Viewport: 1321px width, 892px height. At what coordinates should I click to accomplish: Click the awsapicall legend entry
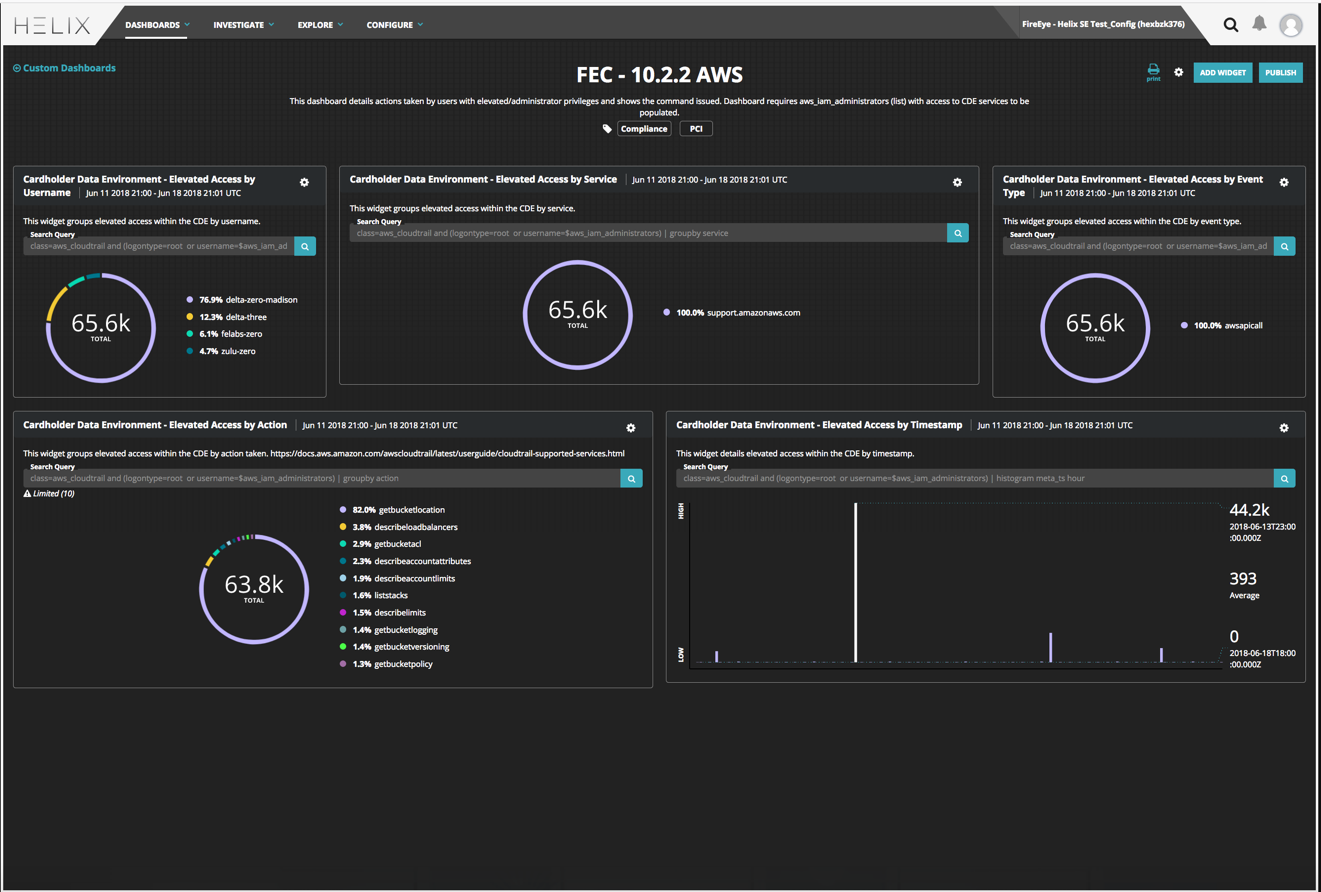(1222, 325)
